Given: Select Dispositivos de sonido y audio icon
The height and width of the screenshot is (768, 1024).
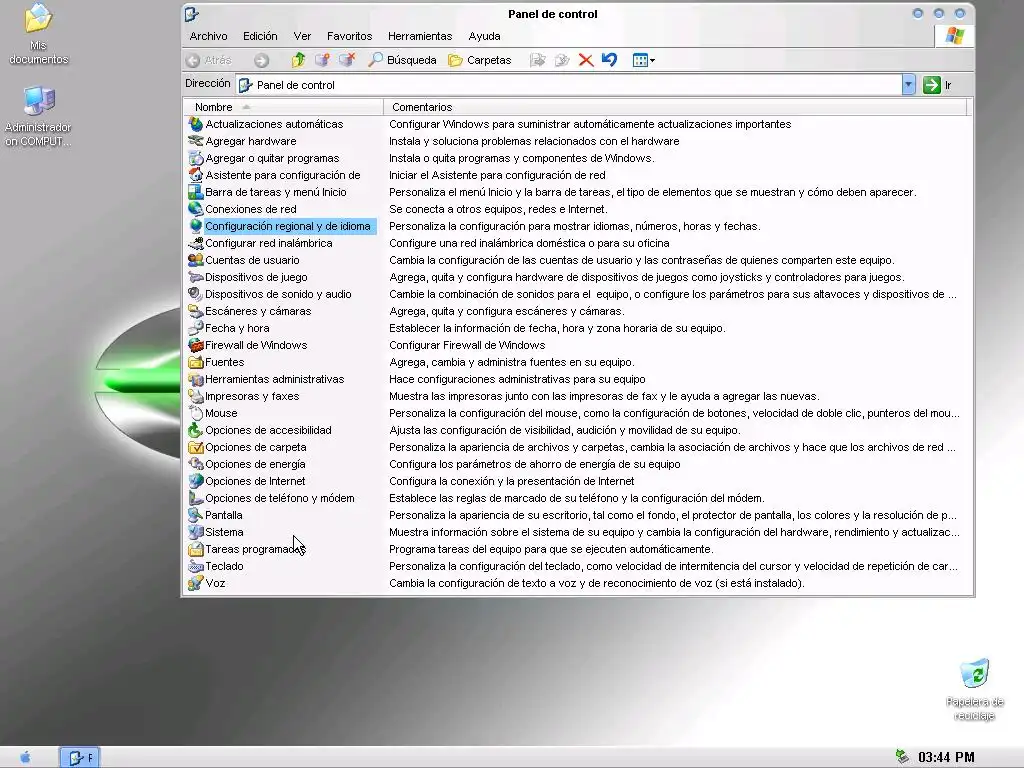Looking at the screenshot, I should [195, 293].
